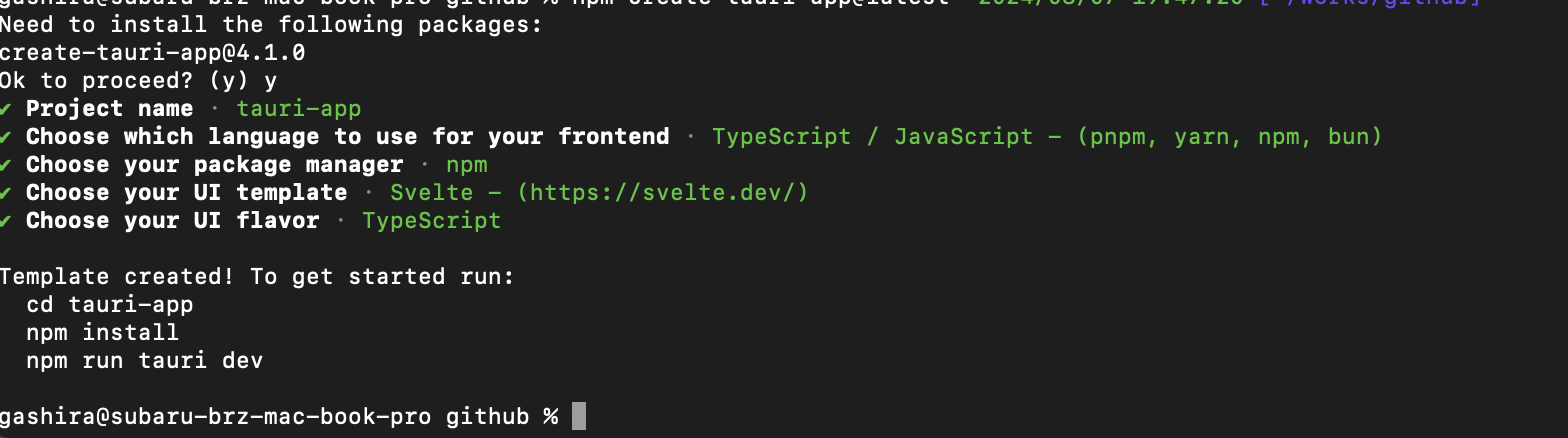Click the 'TypeScript / JavaScript' language answer
The height and width of the screenshot is (438, 1568).
(x=872, y=136)
